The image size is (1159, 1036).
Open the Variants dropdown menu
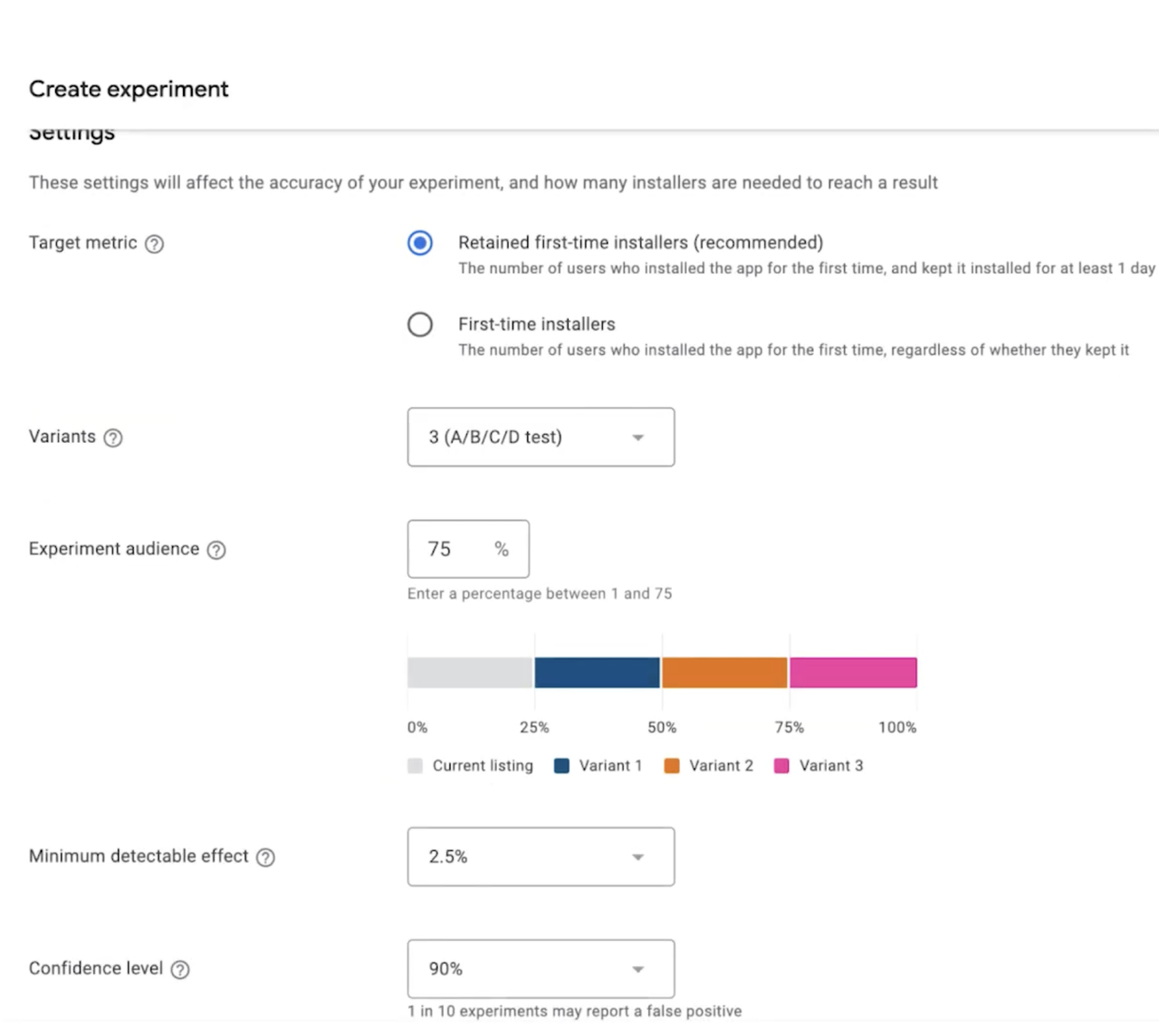[540, 437]
